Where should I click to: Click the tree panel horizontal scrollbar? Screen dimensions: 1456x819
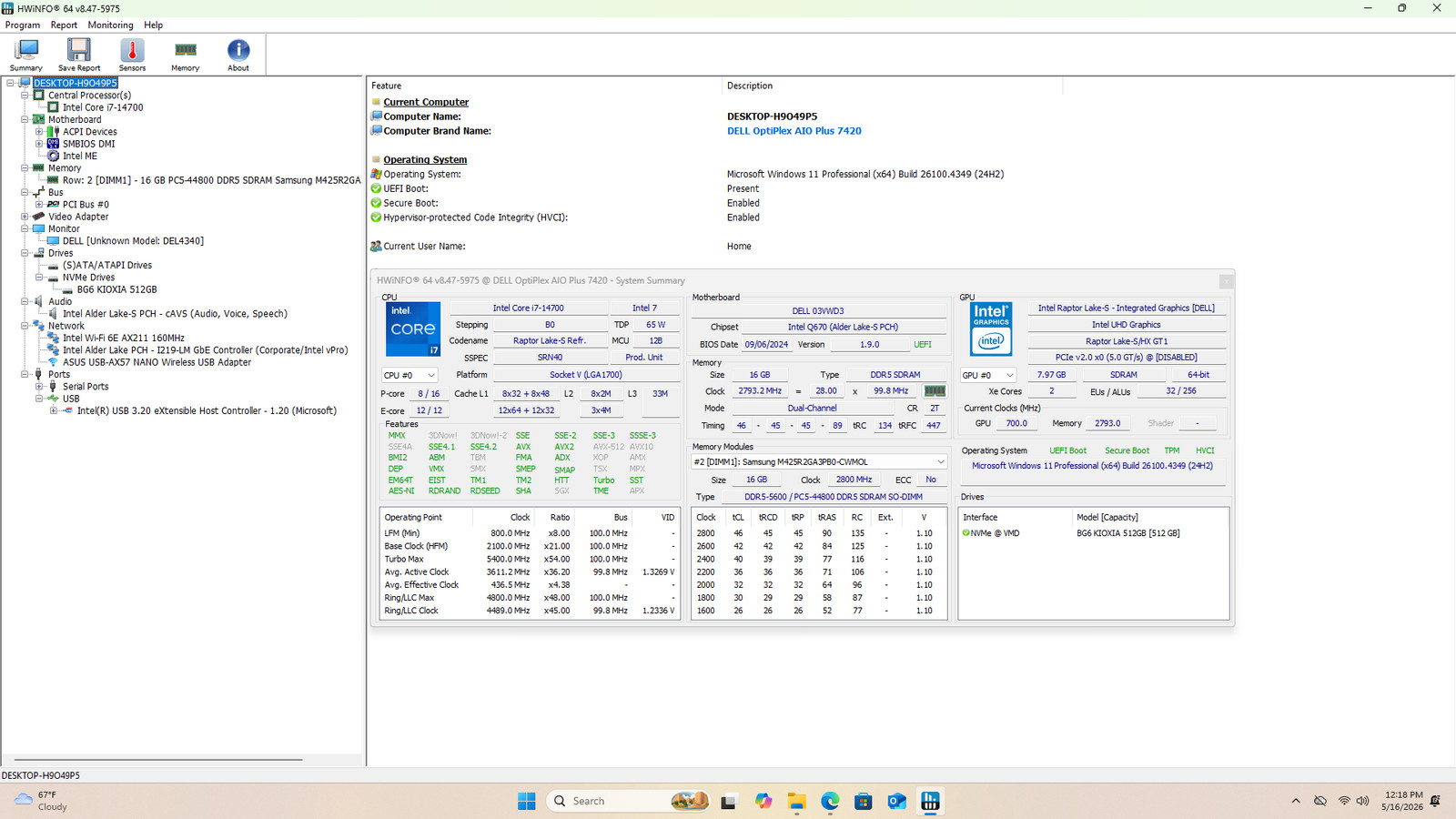159,759
